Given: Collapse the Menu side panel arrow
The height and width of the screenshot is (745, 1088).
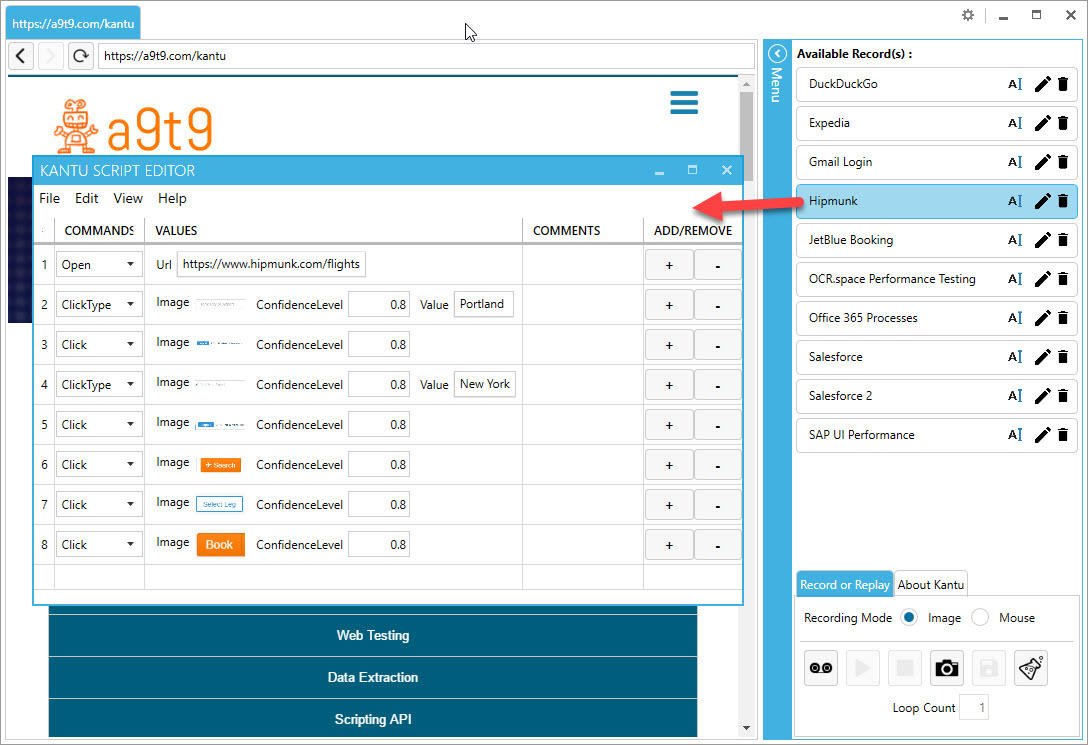Looking at the screenshot, I should pos(777,53).
